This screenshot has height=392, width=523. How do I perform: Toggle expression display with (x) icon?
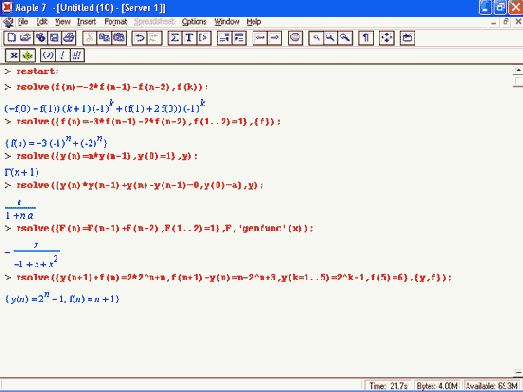click(48, 55)
